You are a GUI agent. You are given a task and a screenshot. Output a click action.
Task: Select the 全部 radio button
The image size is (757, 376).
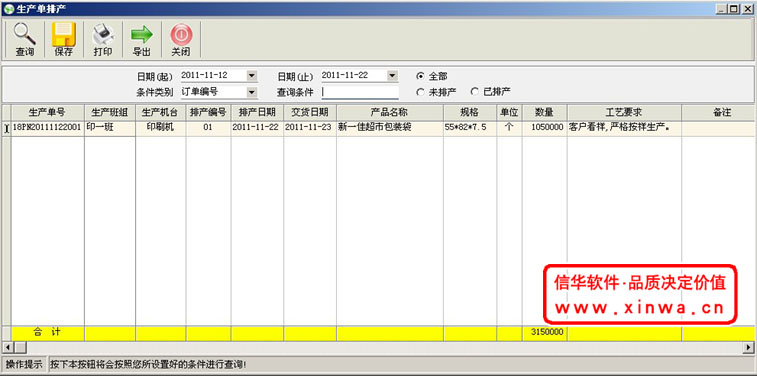(x=421, y=76)
